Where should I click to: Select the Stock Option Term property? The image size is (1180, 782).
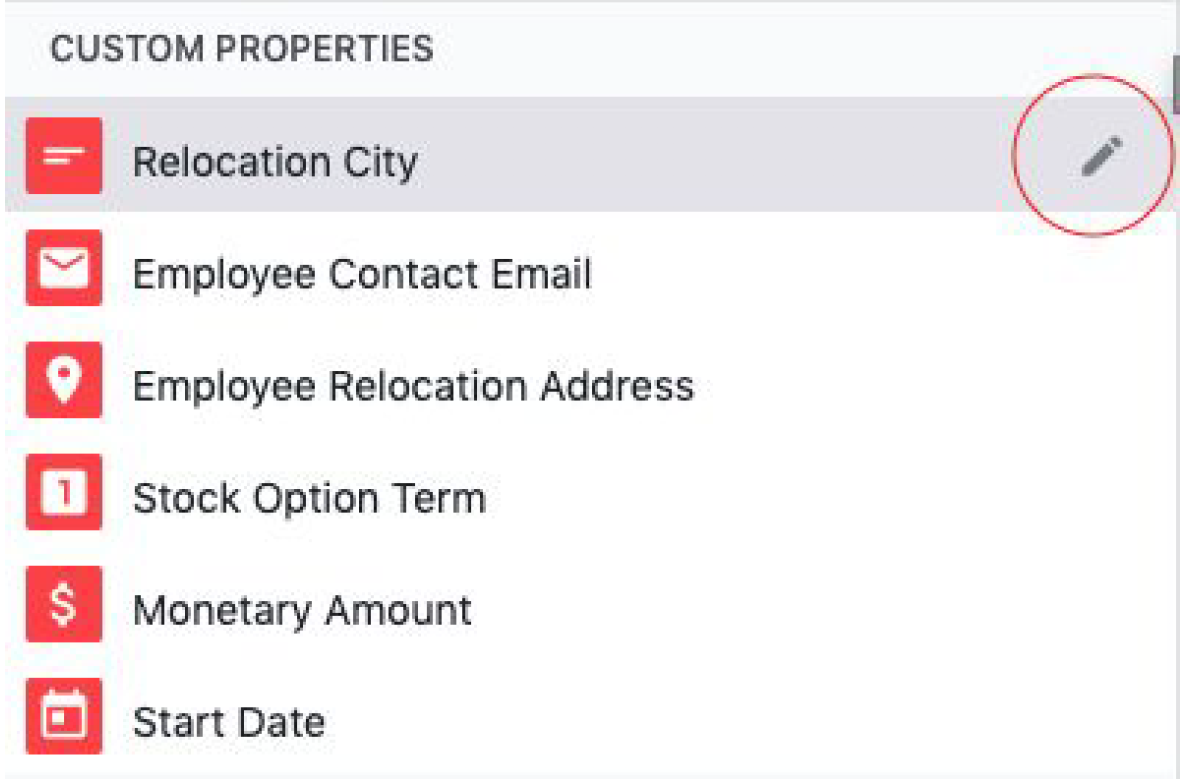pos(309,497)
